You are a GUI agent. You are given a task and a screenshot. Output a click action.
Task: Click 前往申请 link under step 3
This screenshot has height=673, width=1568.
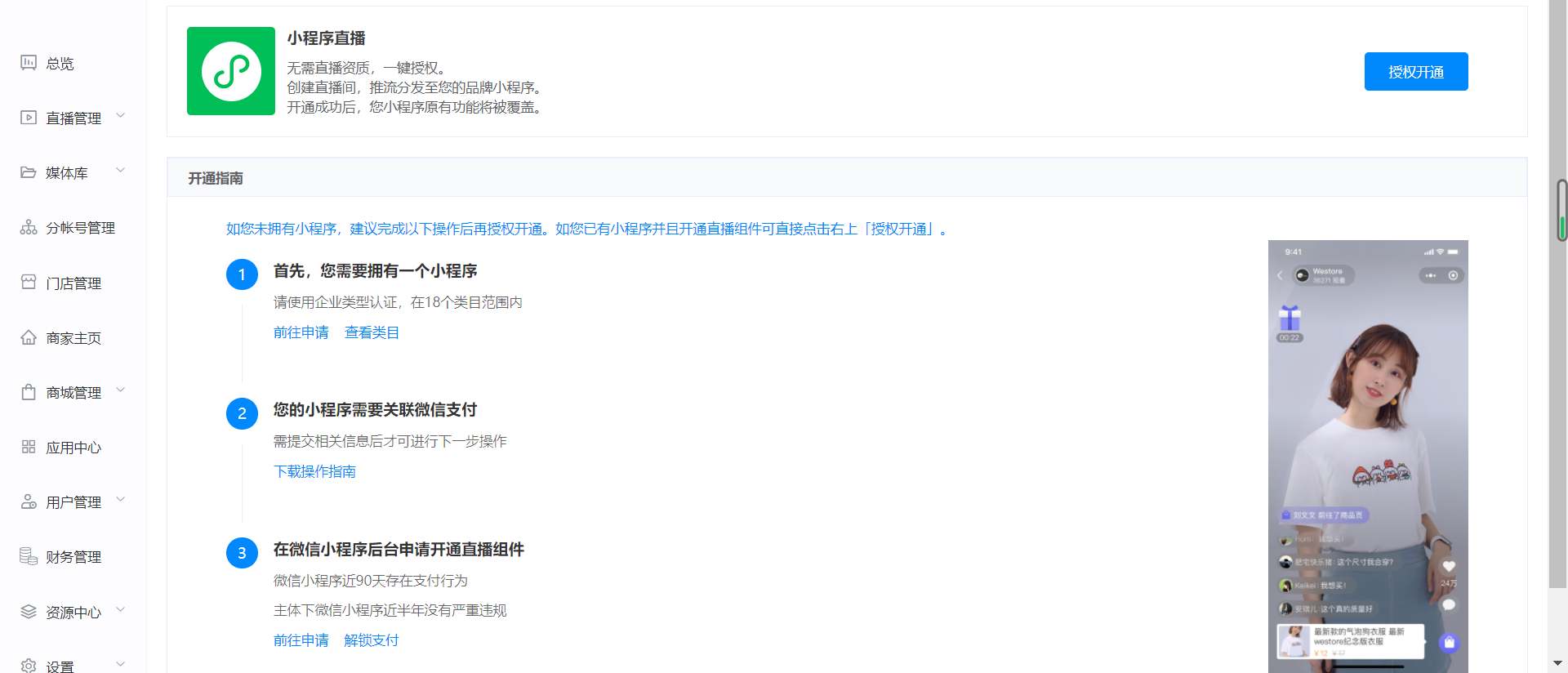point(301,640)
